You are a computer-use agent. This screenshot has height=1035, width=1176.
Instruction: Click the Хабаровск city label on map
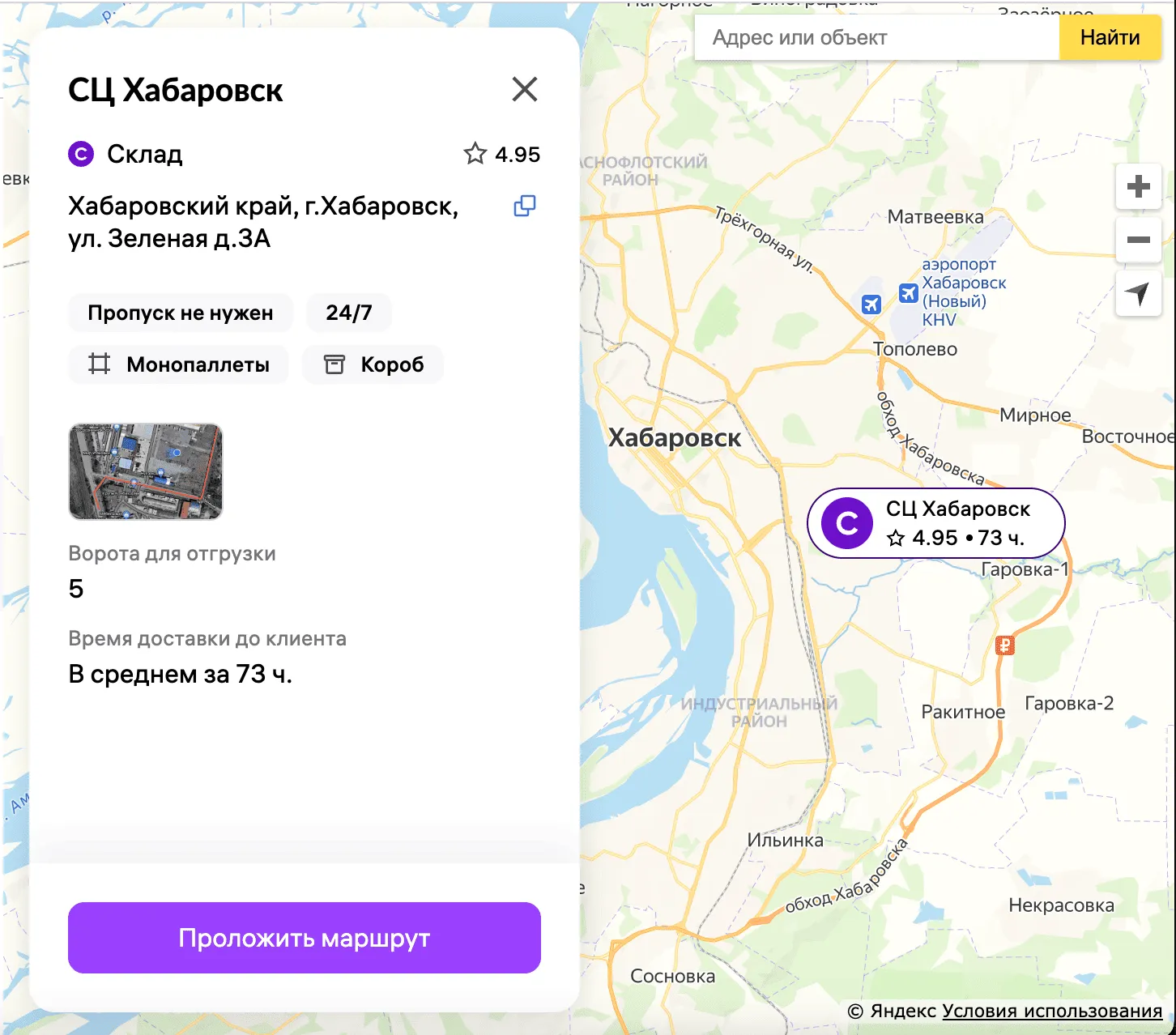pos(675,438)
